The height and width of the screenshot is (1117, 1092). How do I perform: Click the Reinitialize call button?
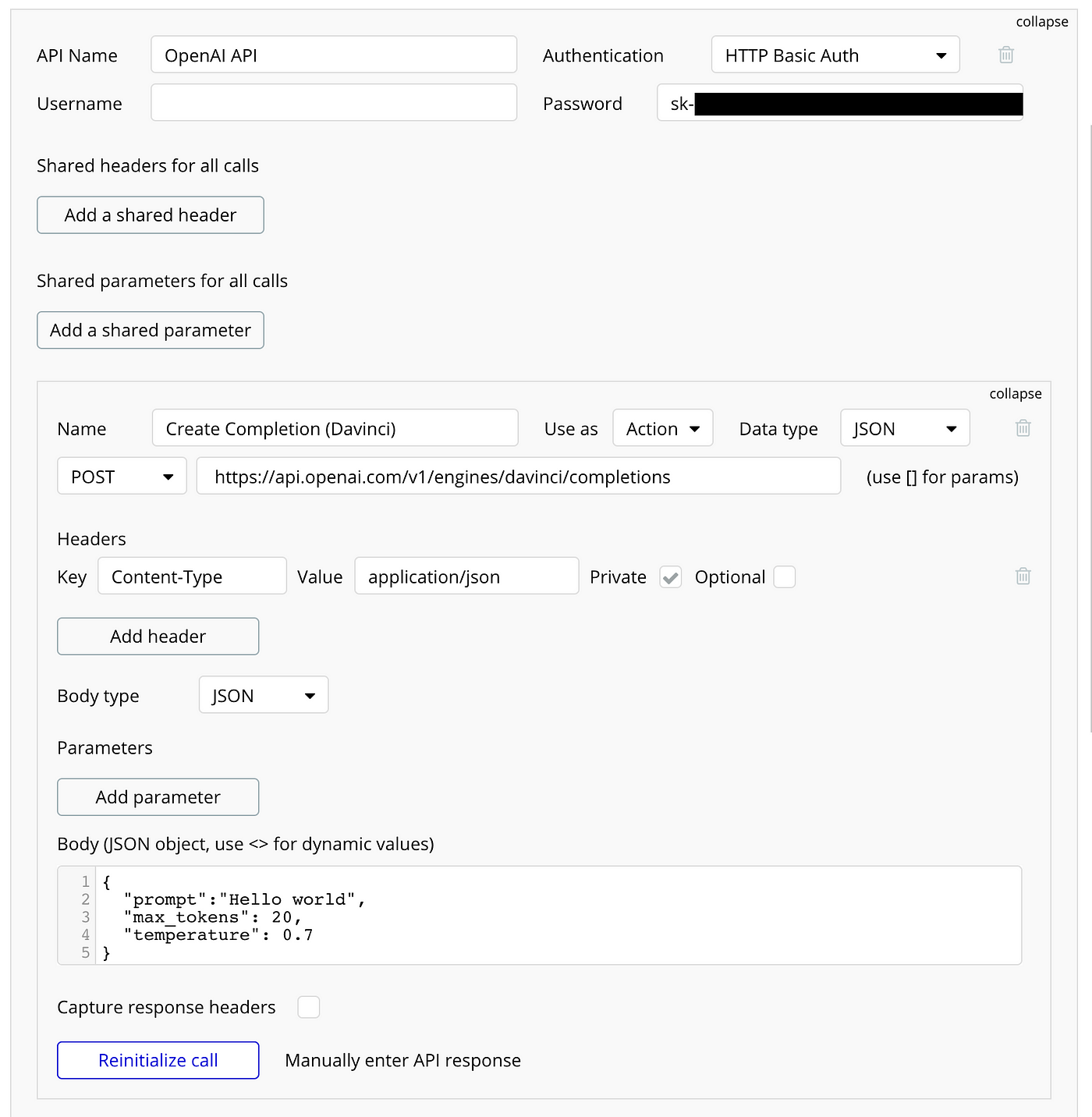pyautogui.click(x=158, y=1061)
